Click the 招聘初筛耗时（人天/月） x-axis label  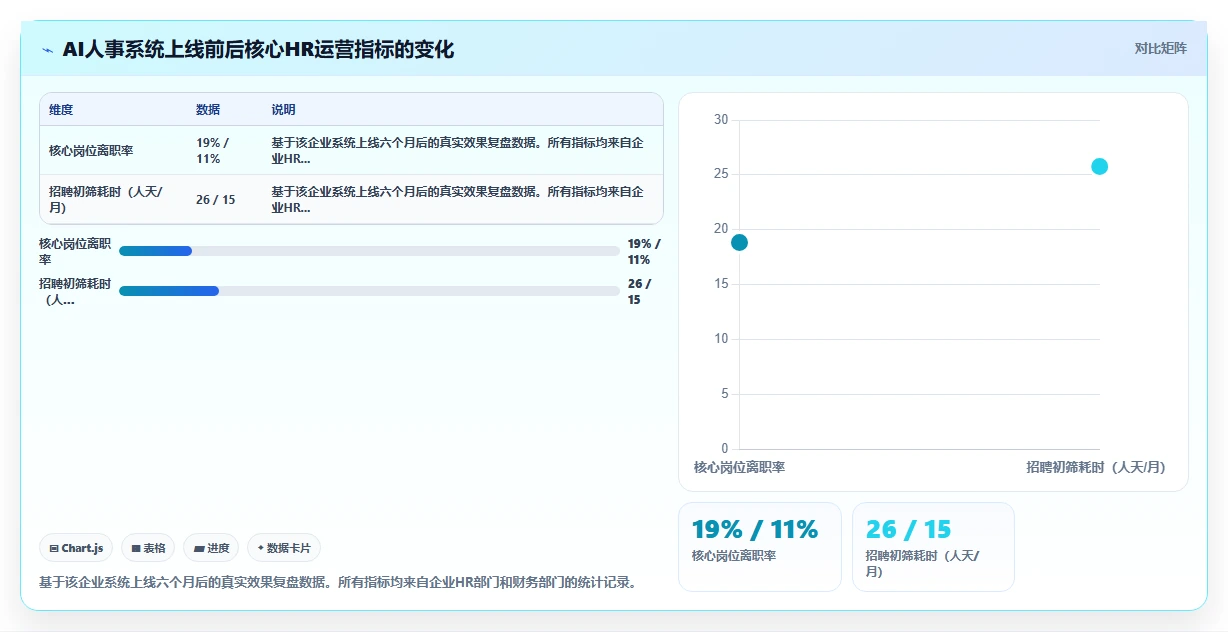pos(1096,467)
